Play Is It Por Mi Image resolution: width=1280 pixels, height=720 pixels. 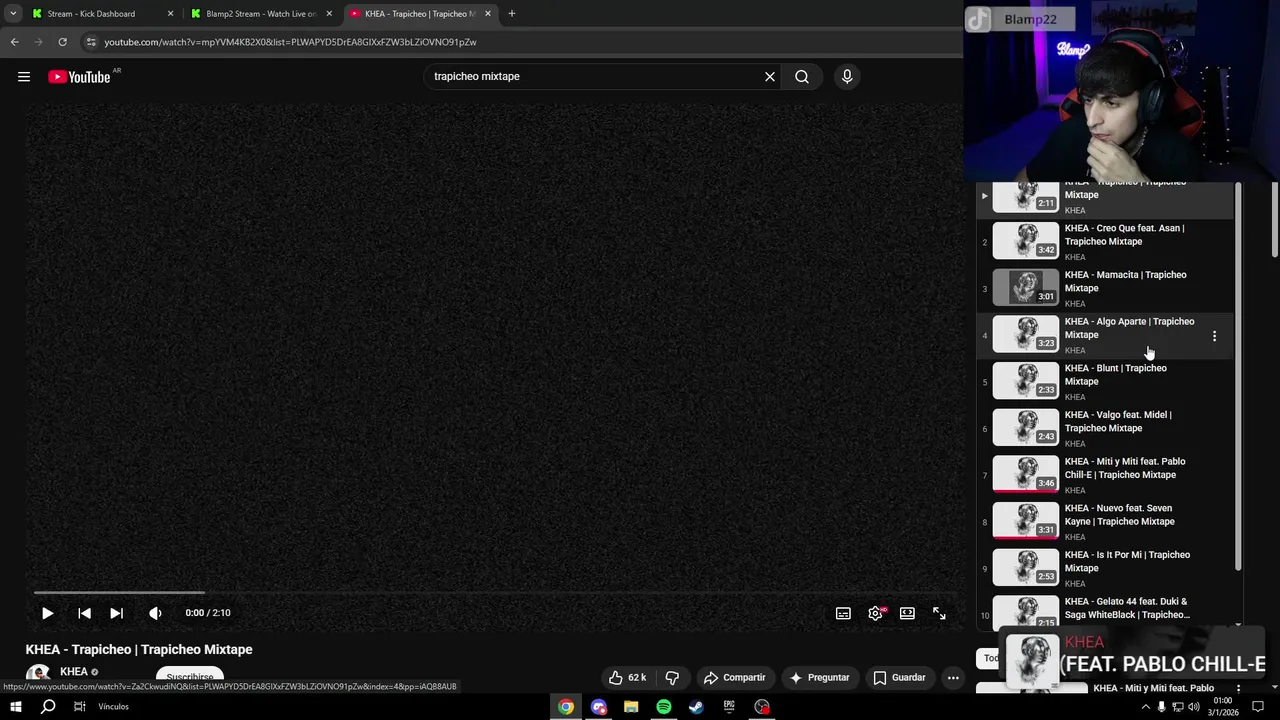click(1104, 568)
